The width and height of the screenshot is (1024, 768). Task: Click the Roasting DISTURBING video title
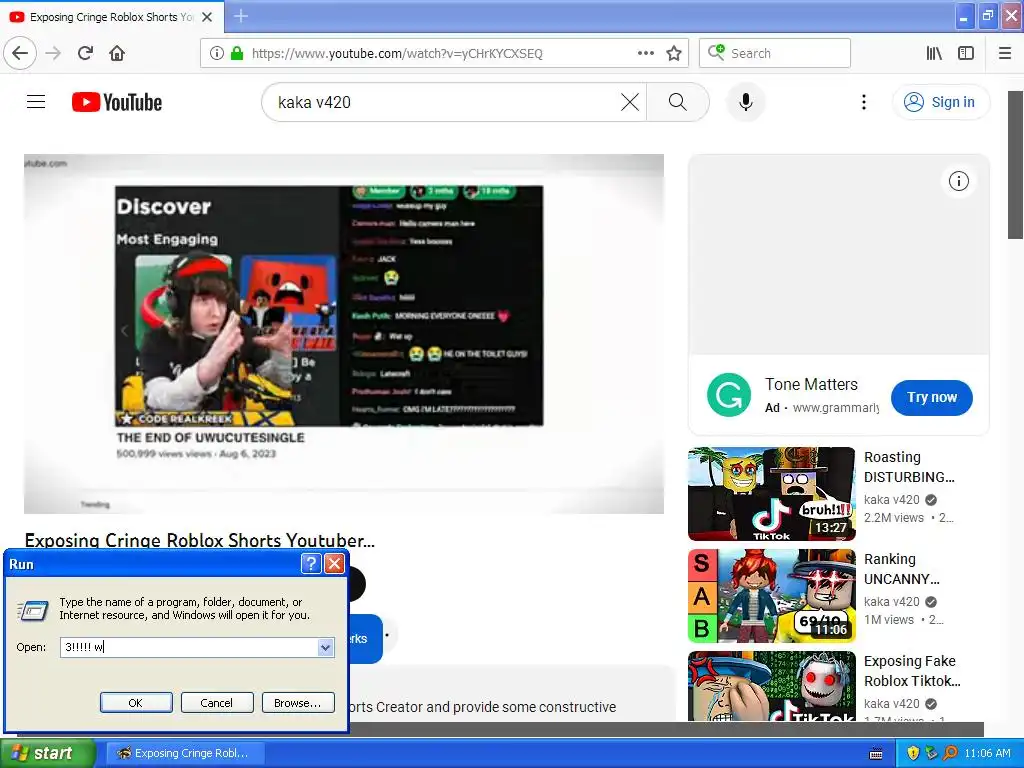[909, 467]
